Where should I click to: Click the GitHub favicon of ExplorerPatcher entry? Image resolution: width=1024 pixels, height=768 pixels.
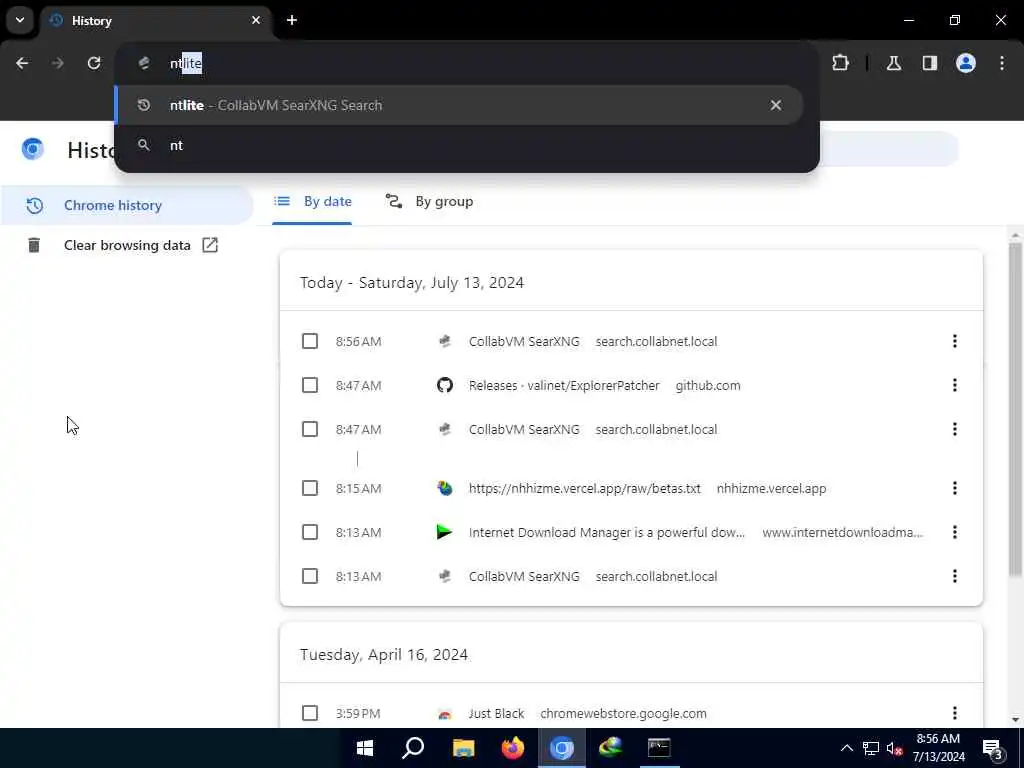(x=445, y=385)
